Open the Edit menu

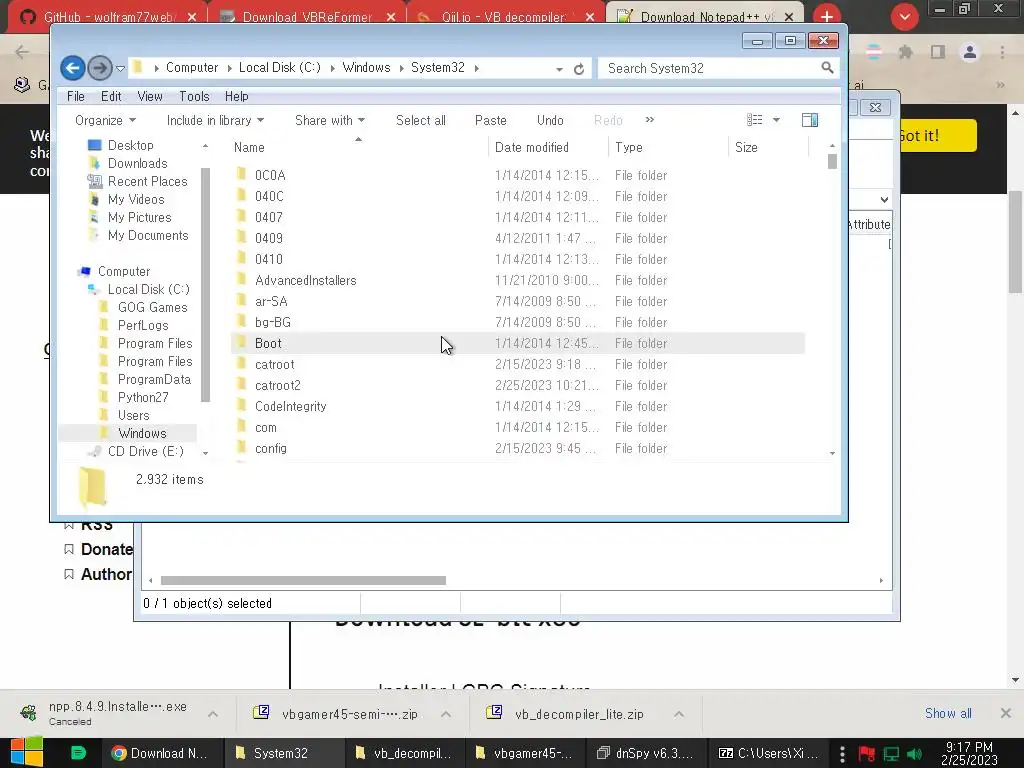coord(111,96)
